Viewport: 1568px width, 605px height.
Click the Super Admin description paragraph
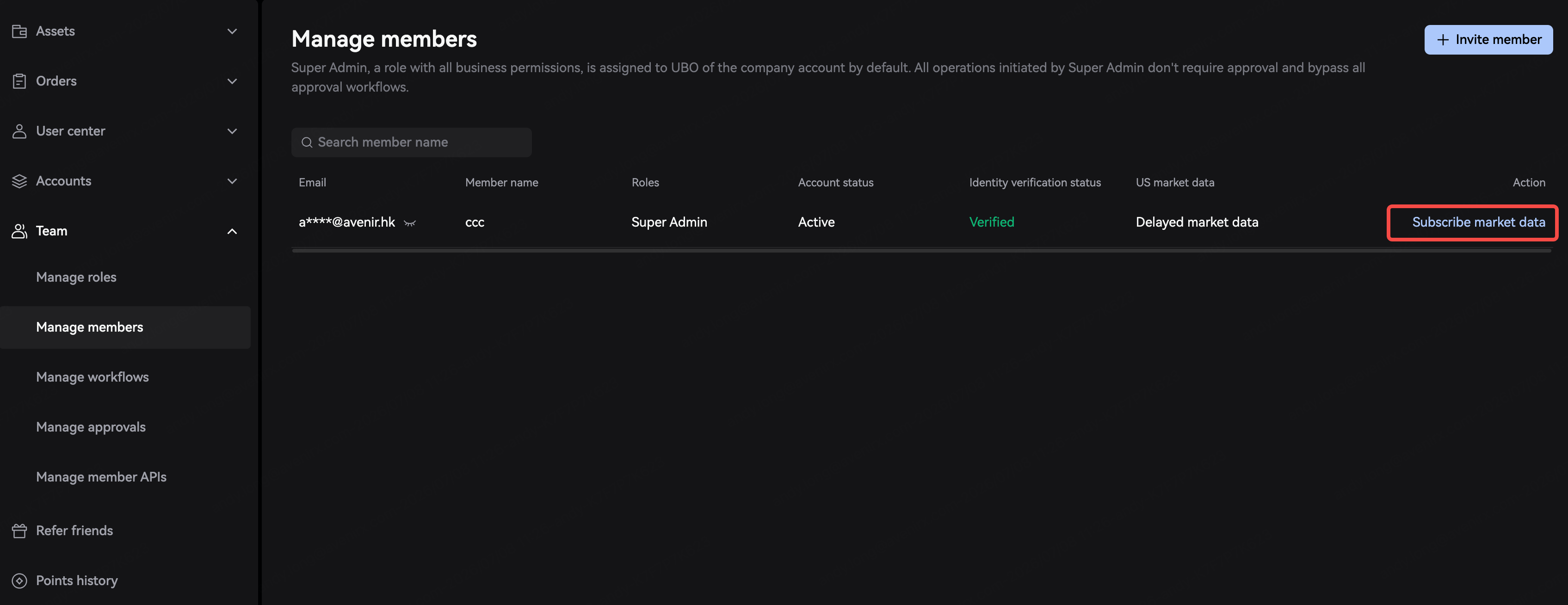(828, 77)
